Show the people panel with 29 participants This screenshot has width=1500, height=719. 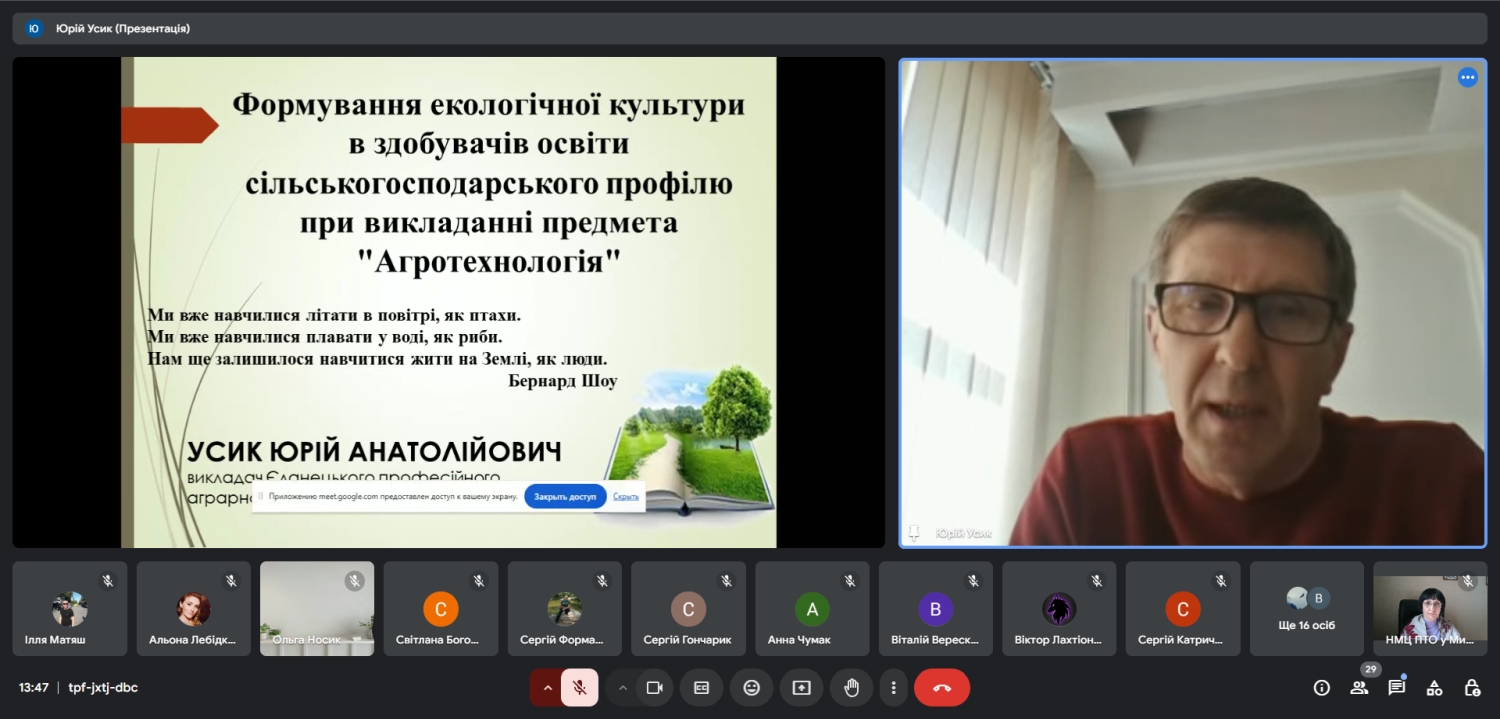(x=1359, y=688)
